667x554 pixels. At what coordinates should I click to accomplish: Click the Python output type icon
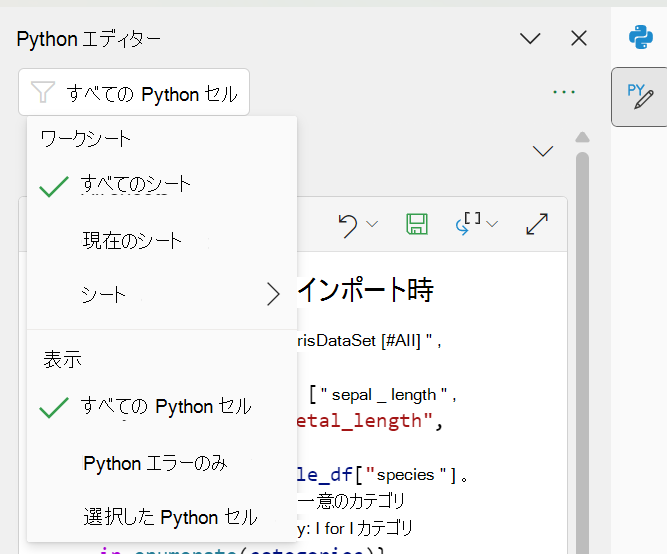[467, 224]
